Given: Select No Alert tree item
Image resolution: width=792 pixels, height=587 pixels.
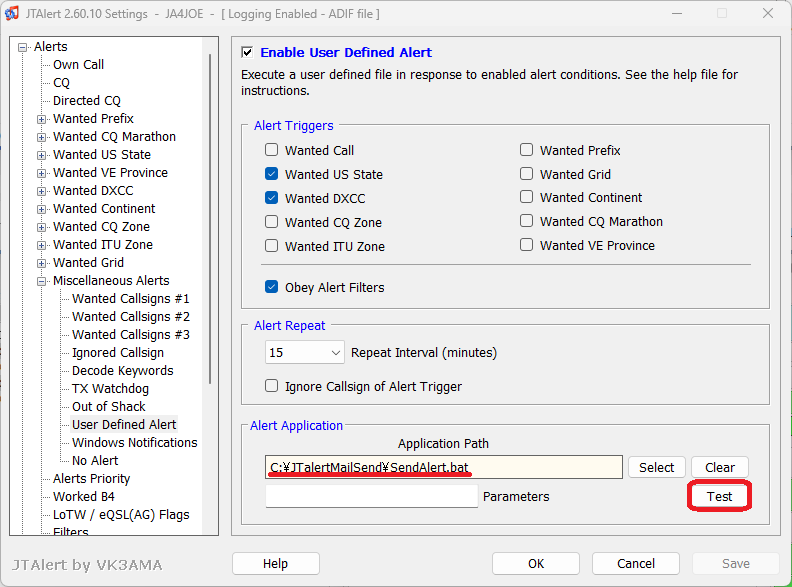Looking at the screenshot, I should coord(95,461).
